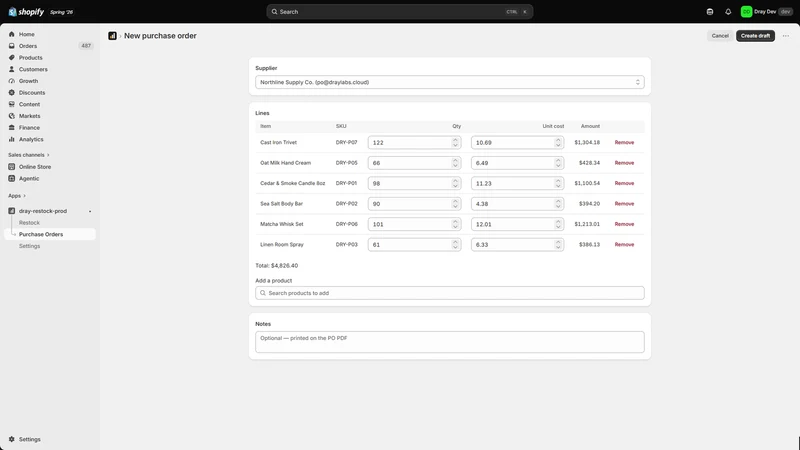800x450 pixels.
Task: Click the Cedar & Smoke Candle unit cost field
Action: click(x=517, y=183)
